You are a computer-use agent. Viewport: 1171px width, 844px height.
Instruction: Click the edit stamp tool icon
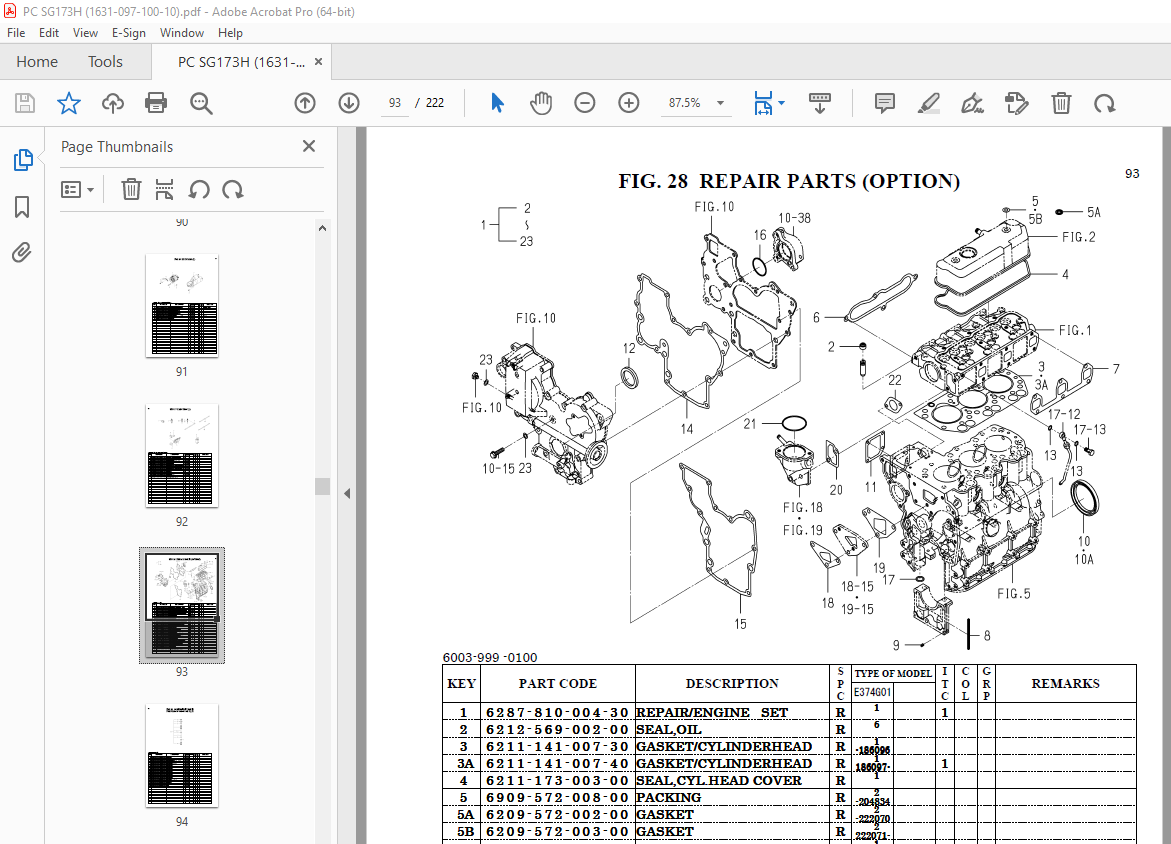[x=1016, y=103]
